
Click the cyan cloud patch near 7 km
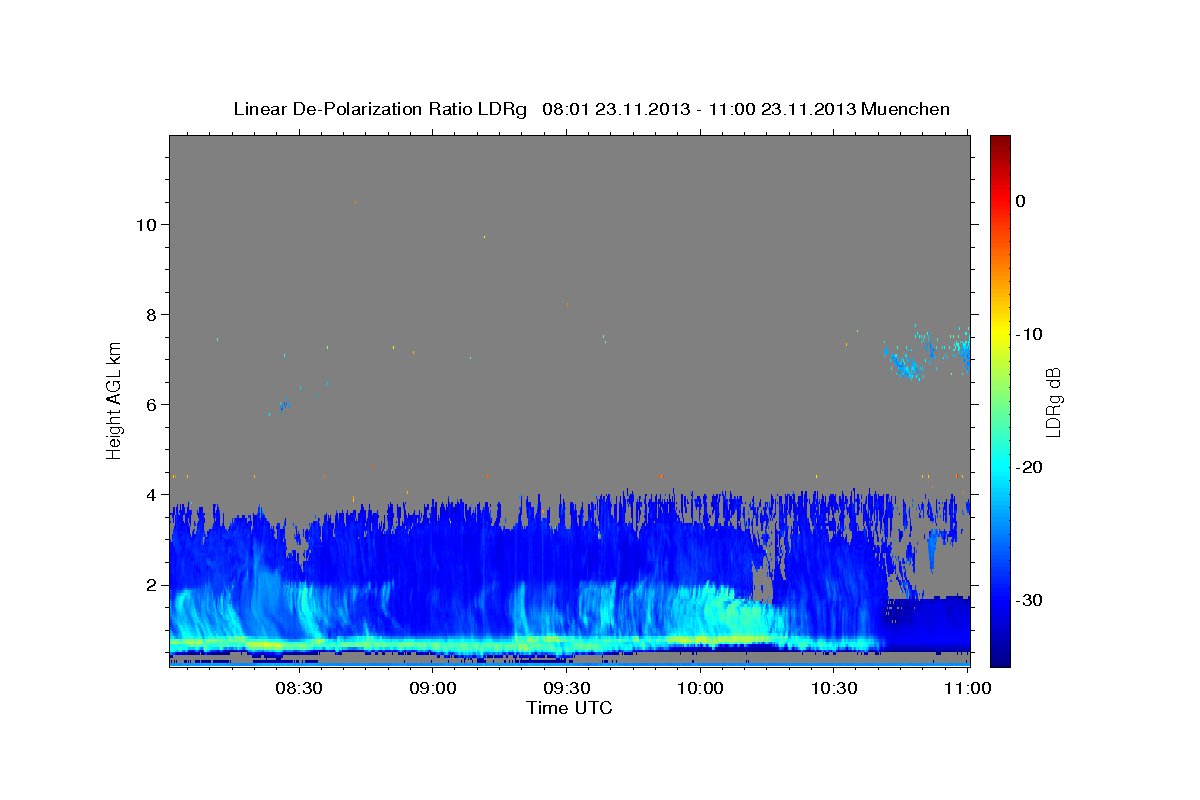click(906, 365)
